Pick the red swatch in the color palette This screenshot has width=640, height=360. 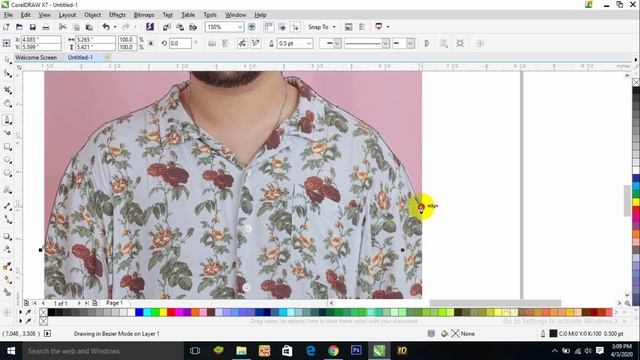click(171, 313)
